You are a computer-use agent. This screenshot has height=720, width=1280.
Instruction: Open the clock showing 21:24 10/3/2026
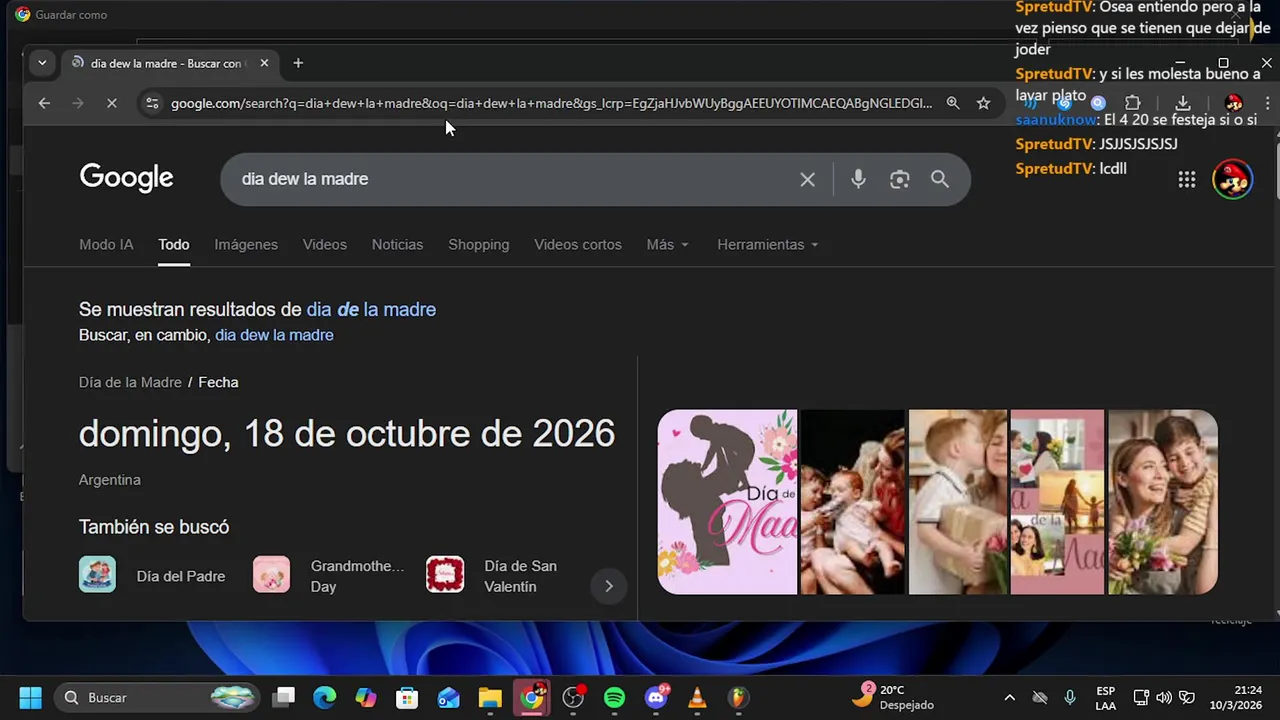coord(1236,697)
